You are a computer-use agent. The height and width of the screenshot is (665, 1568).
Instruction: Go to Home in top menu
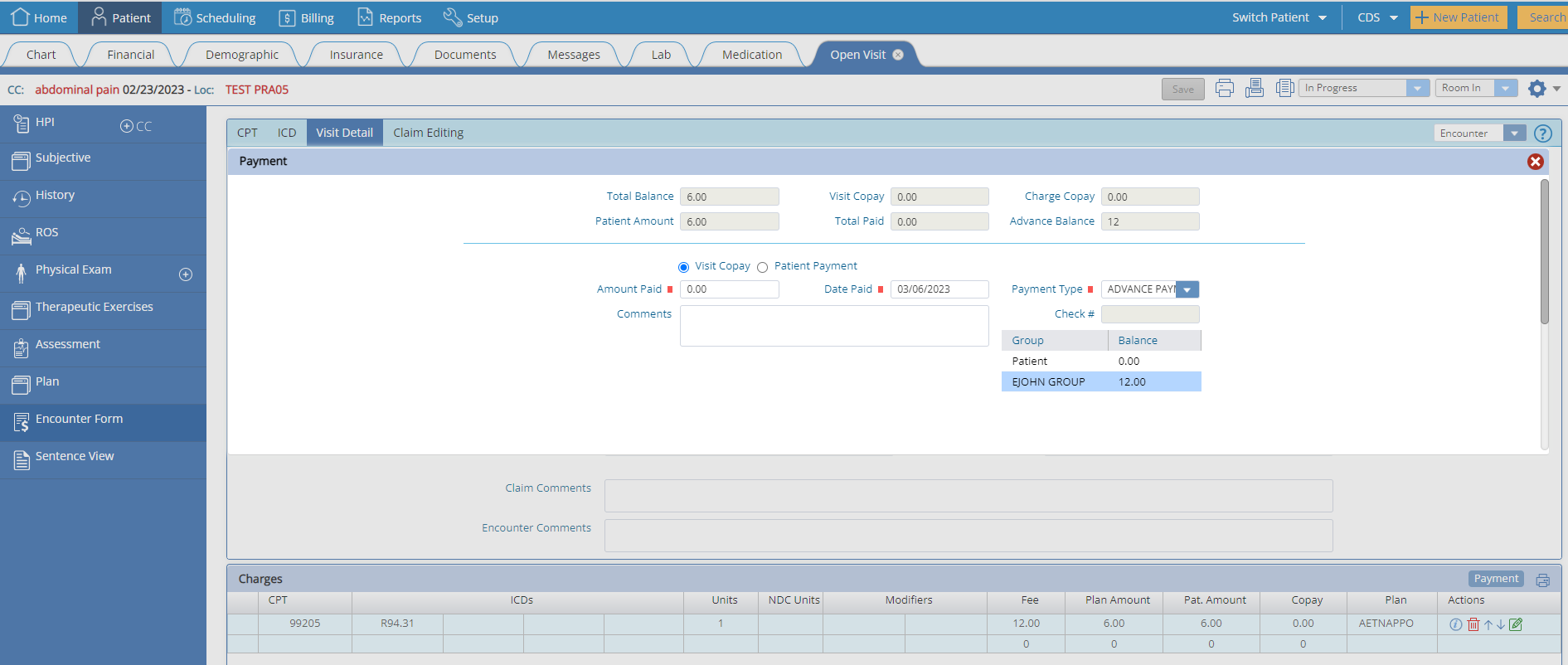click(x=39, y=17)
